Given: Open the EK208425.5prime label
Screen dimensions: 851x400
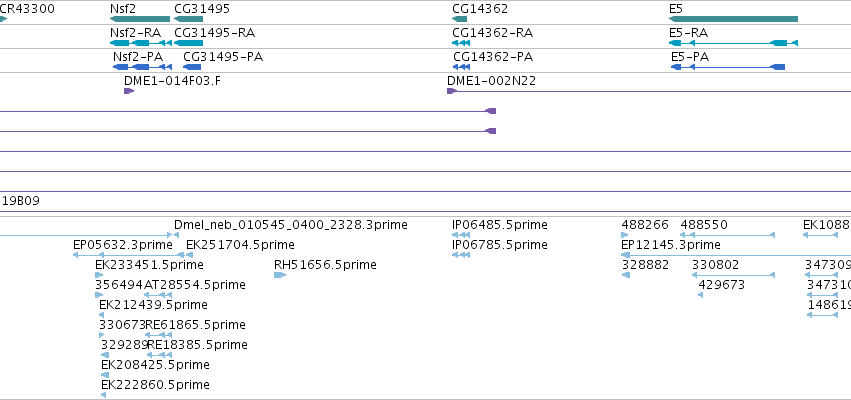Looking at the screenshot, I should 155,365.
